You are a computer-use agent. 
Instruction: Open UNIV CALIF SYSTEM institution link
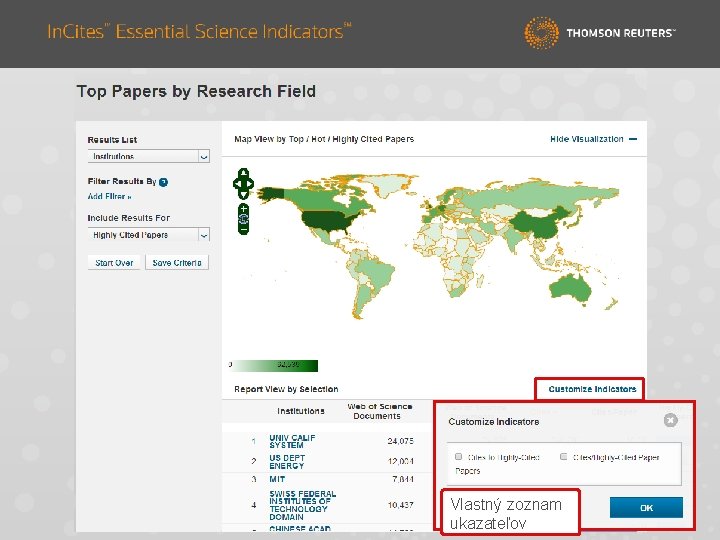(292, 441)
